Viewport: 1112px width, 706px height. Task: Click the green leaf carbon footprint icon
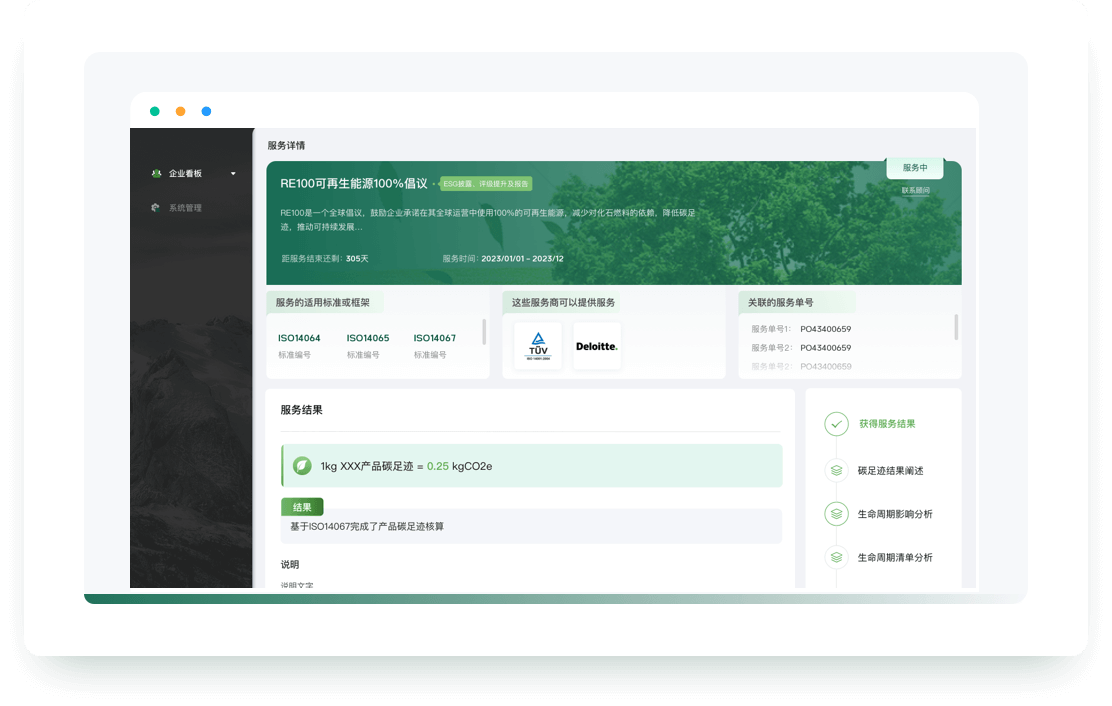pyautogui.click(x=302, y=466)
